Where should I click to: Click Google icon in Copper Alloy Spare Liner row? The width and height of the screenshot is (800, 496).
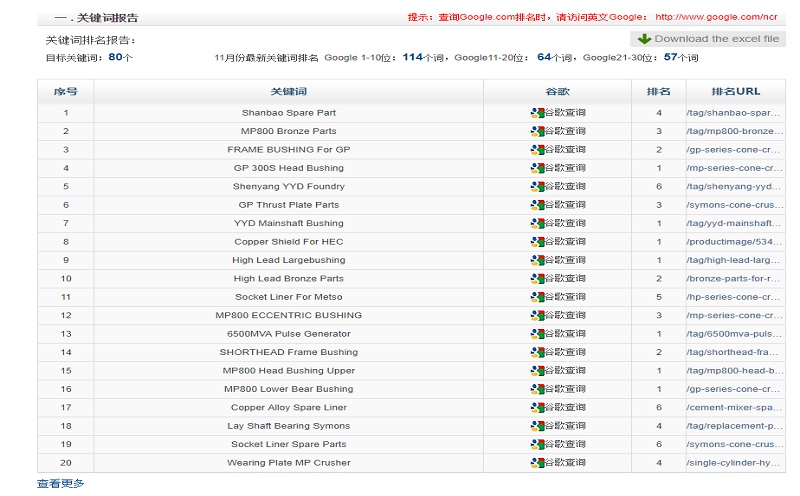tap(537, 407)
